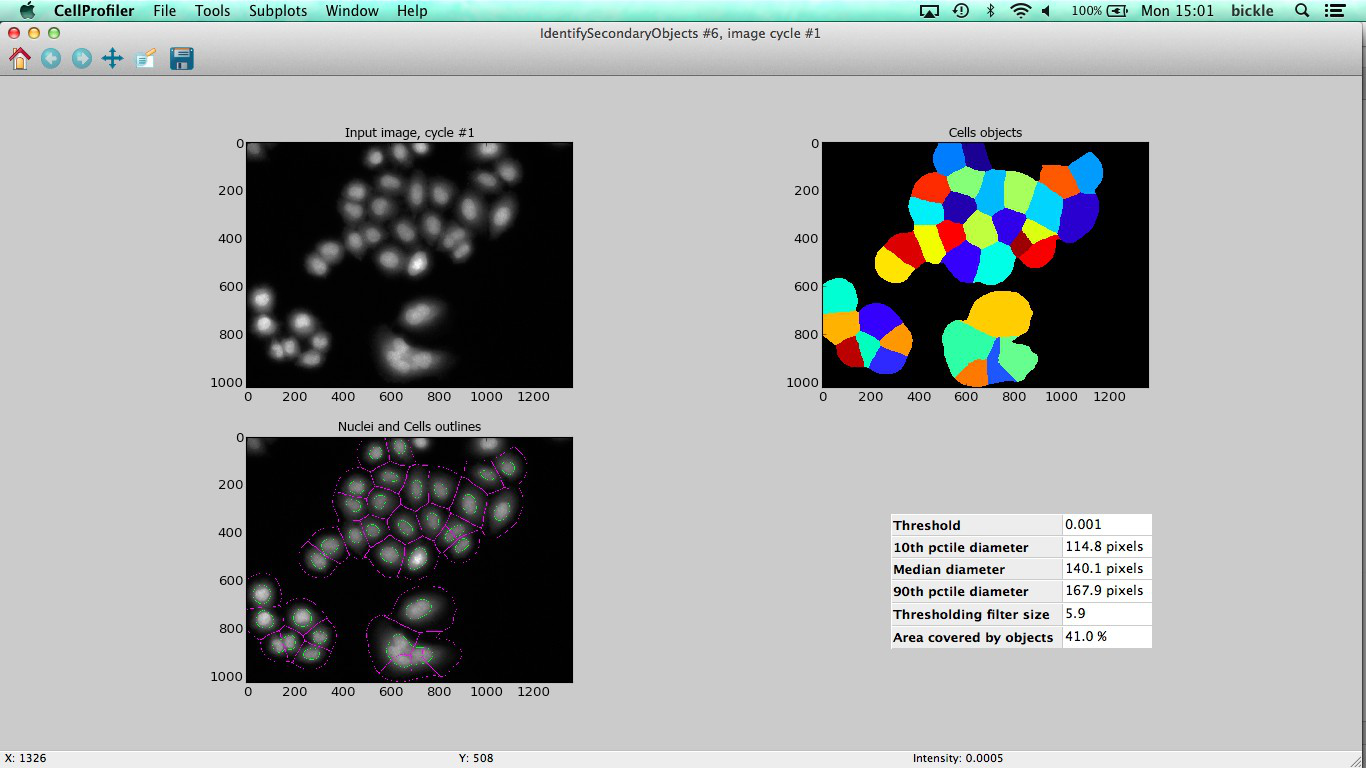Open the Wi-Fi status menu
The width and height of the screenshot is (1366, 768).
[1020, 11]
